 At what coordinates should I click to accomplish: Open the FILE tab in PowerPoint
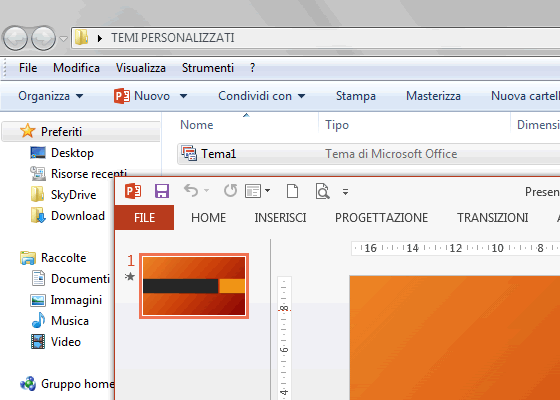[144, 218]
